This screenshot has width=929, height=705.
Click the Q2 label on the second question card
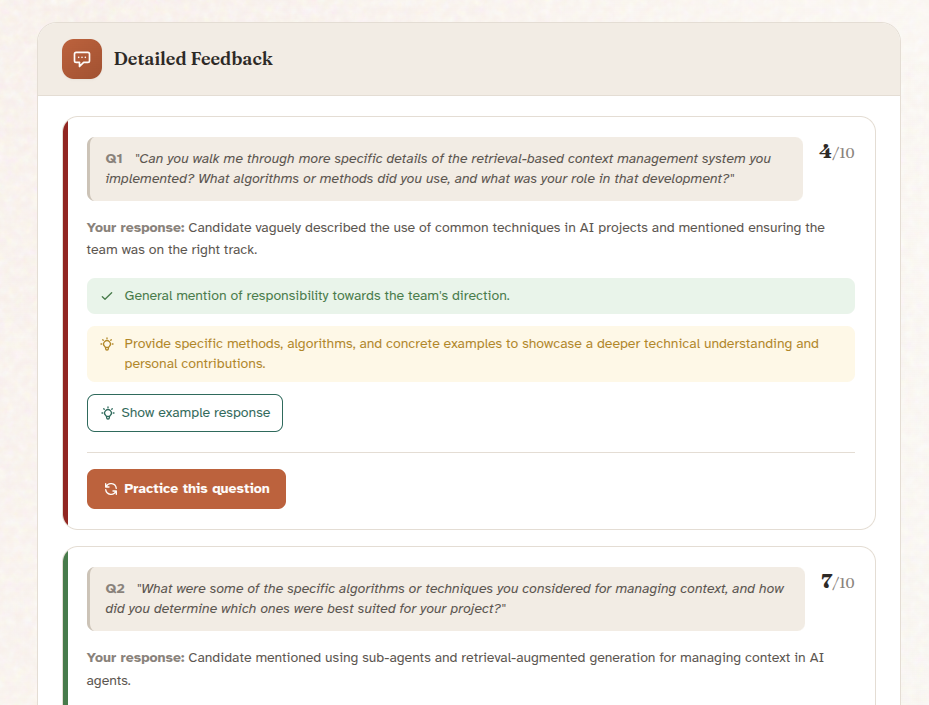pyautogui.click(x=114, y=588)
